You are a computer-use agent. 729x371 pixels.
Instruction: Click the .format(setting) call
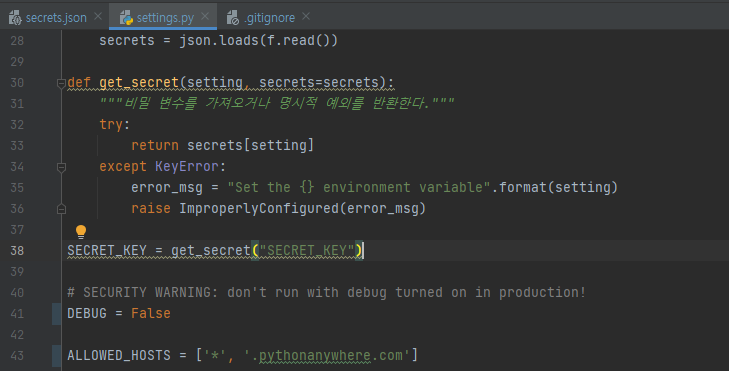pyautogui.click(x=554, y=187)
